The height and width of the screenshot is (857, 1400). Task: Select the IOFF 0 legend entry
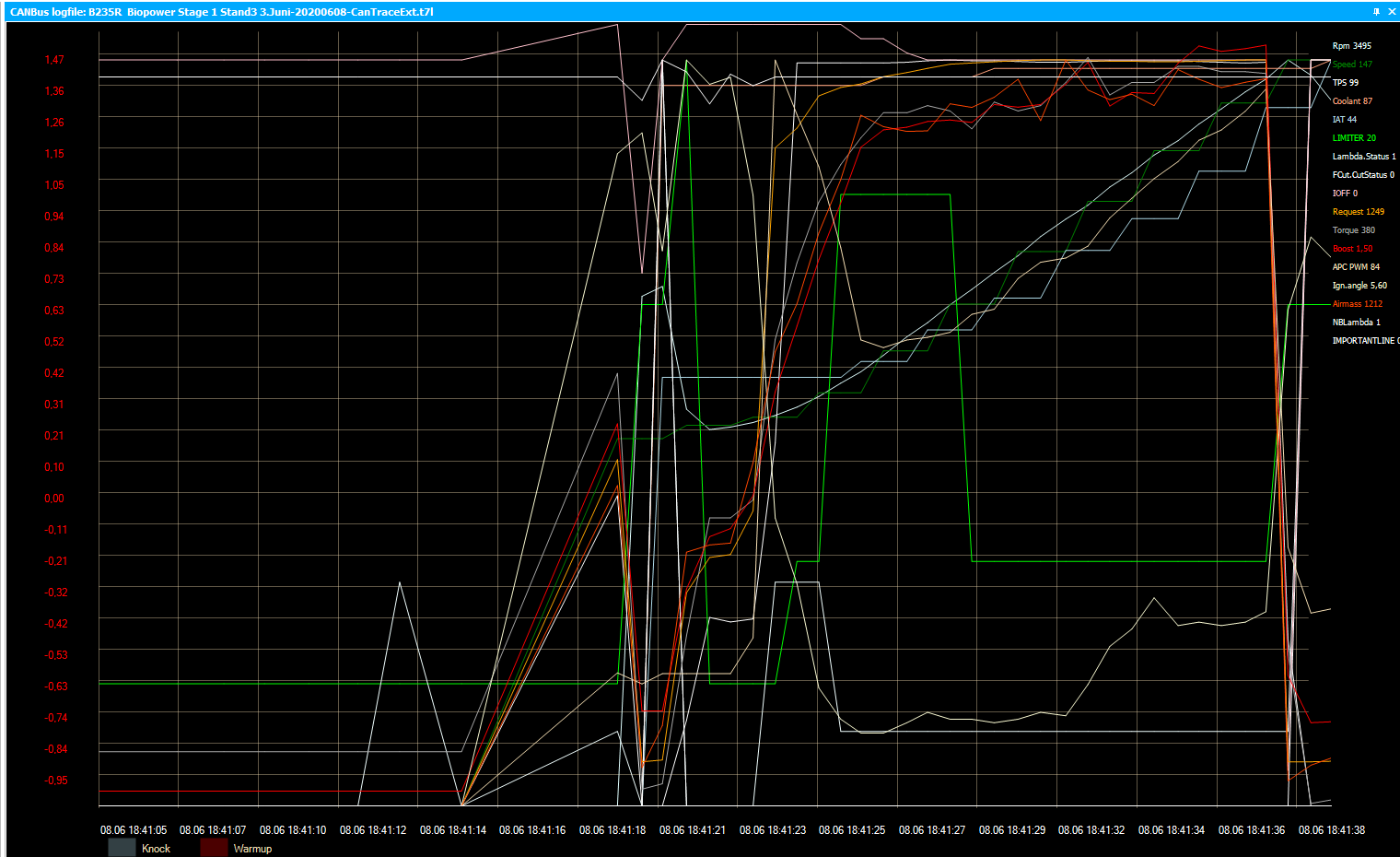click(x=1345, y=194)
